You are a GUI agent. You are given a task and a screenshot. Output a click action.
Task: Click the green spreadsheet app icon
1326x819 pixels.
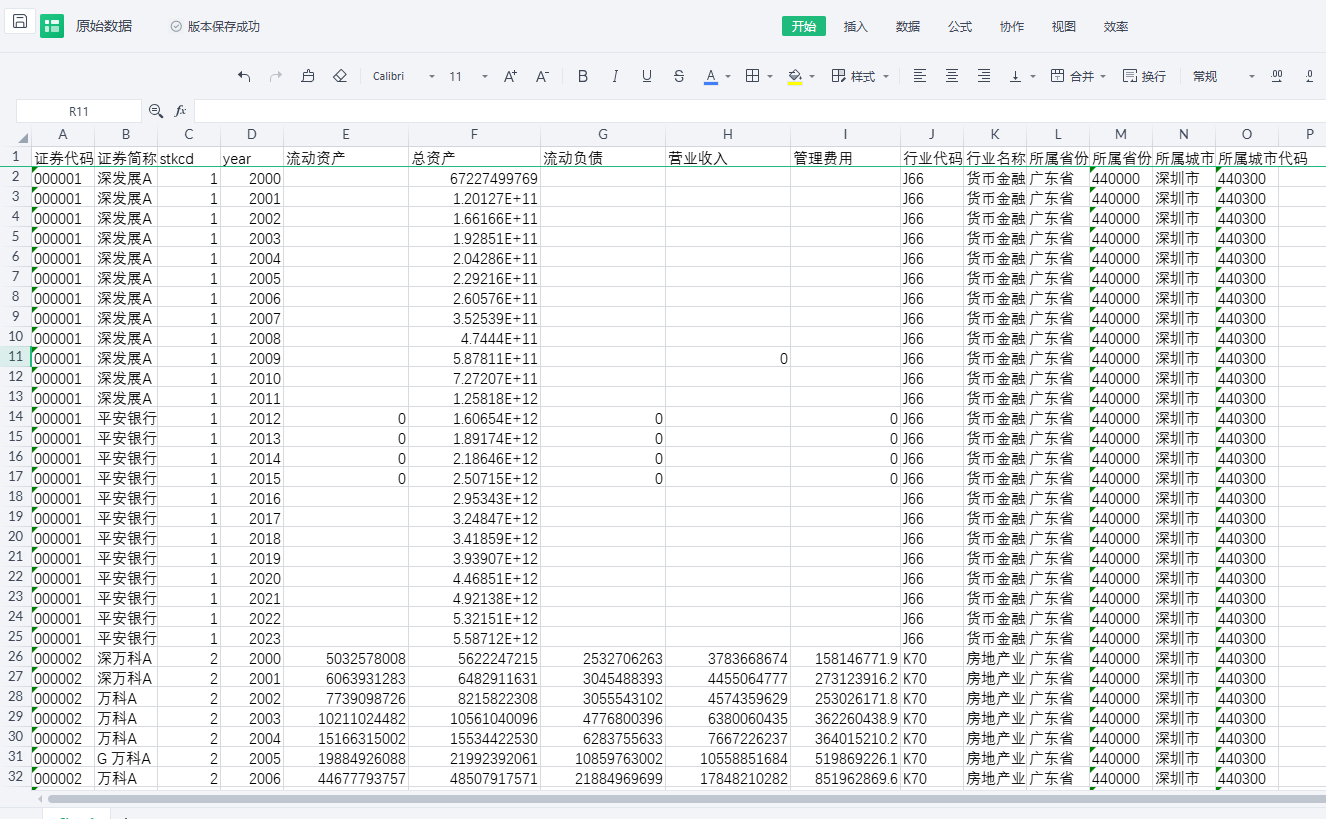[x=52, y=26]
